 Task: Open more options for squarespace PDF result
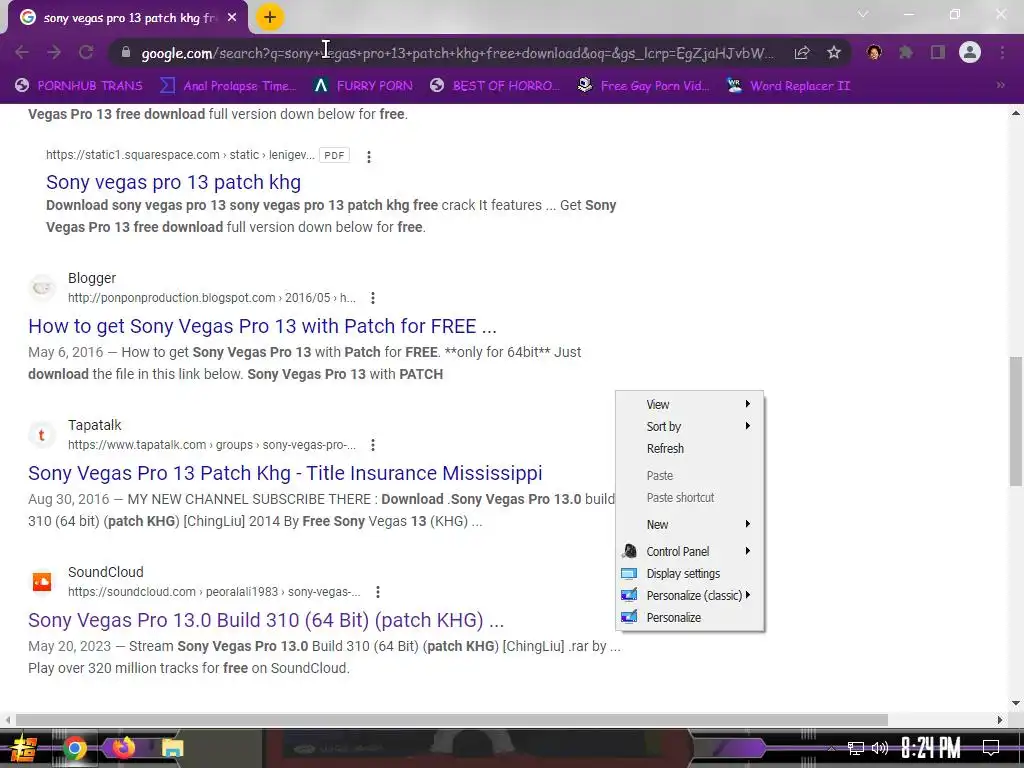pyautogui.click(x=369, y=157)
